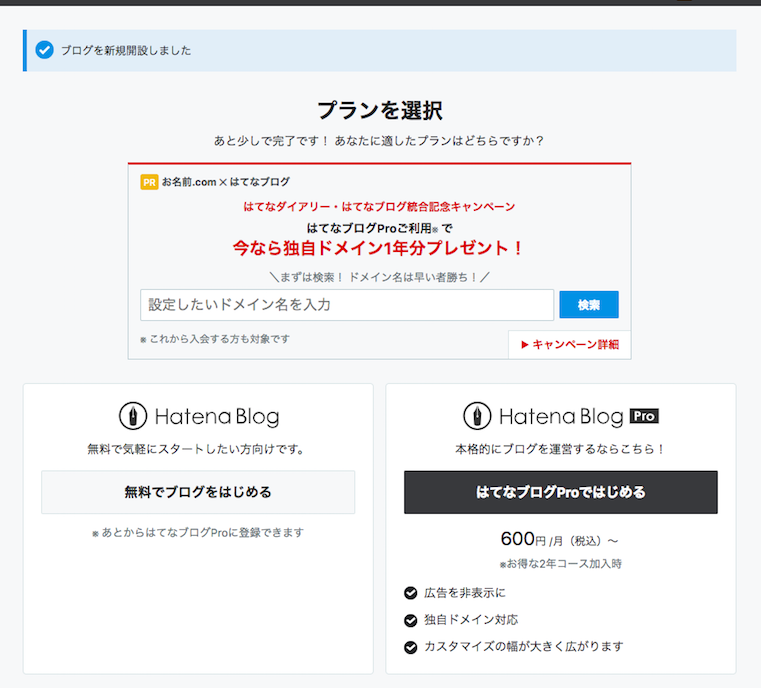Click お得な2年コース加入時 note

[561, 564]
